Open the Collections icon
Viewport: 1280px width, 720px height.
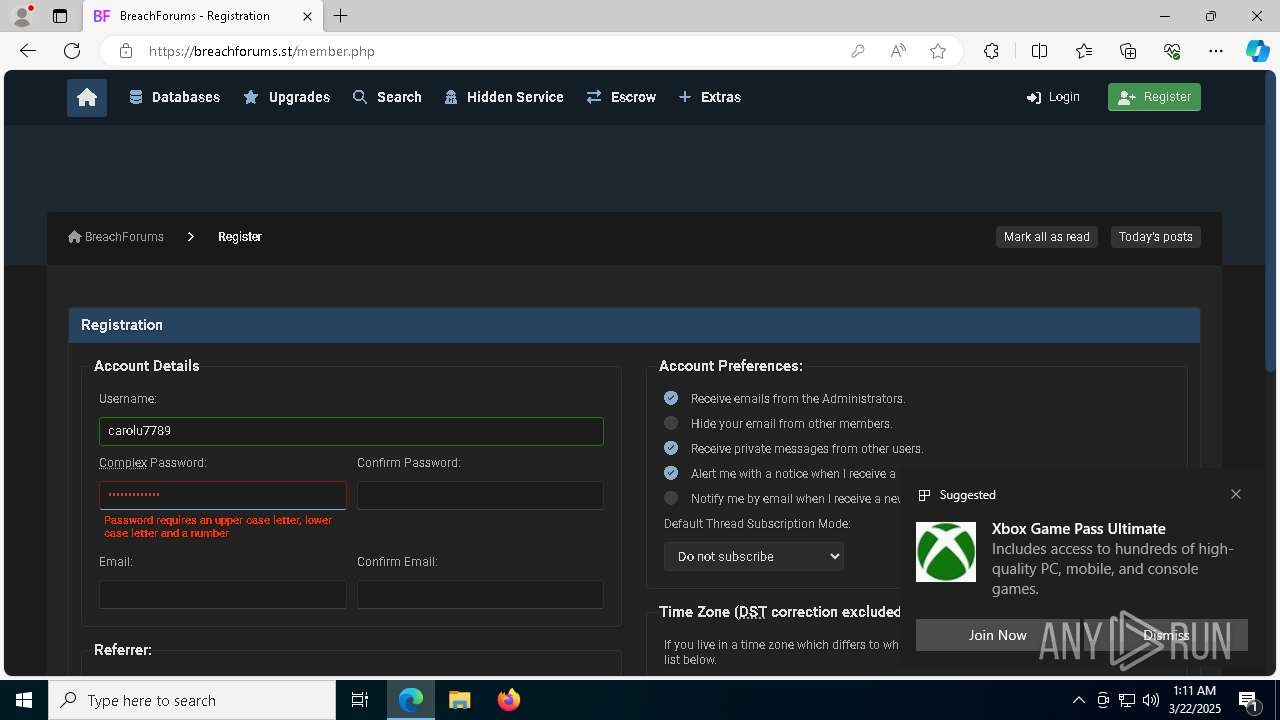[1128, 51]
